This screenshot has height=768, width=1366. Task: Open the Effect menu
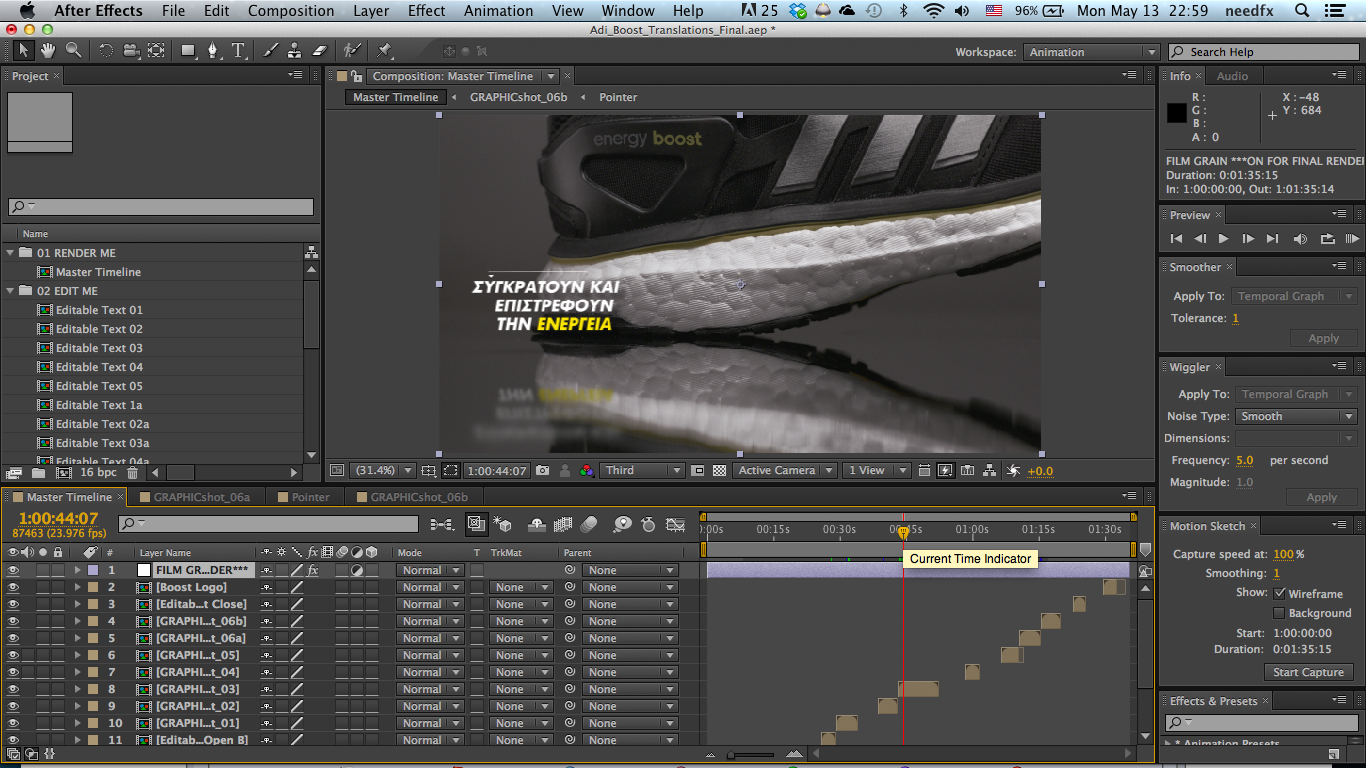click(426, 11)
